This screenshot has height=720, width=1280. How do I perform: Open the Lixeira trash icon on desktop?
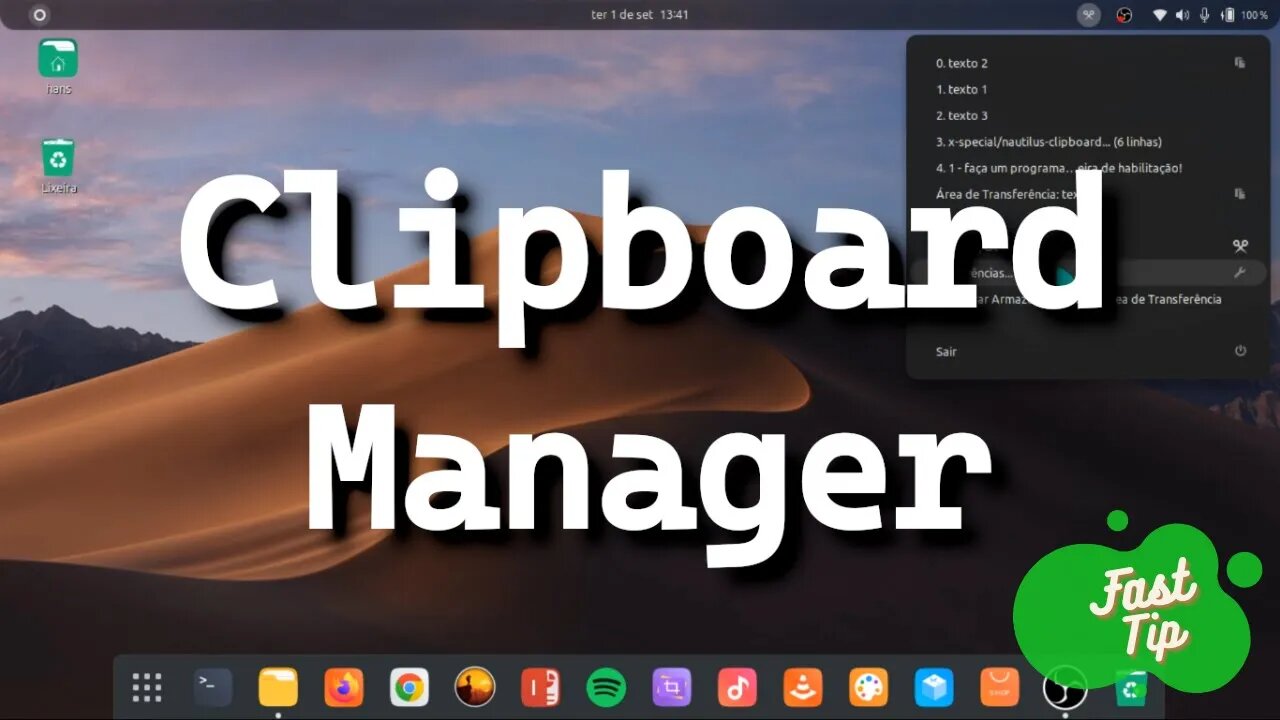click(58, 166)
